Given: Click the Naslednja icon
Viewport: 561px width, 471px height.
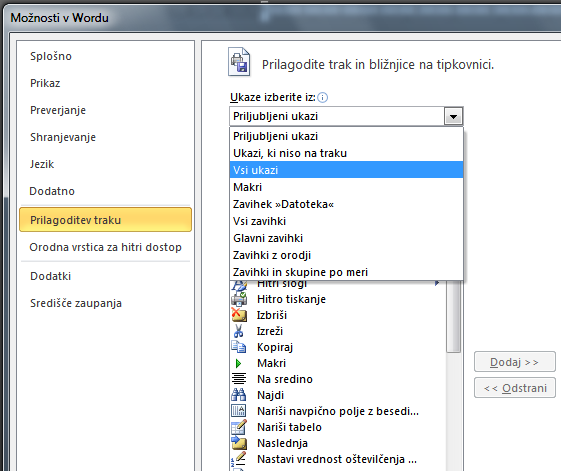Looking at the screenshot, I should coord(239,443).
